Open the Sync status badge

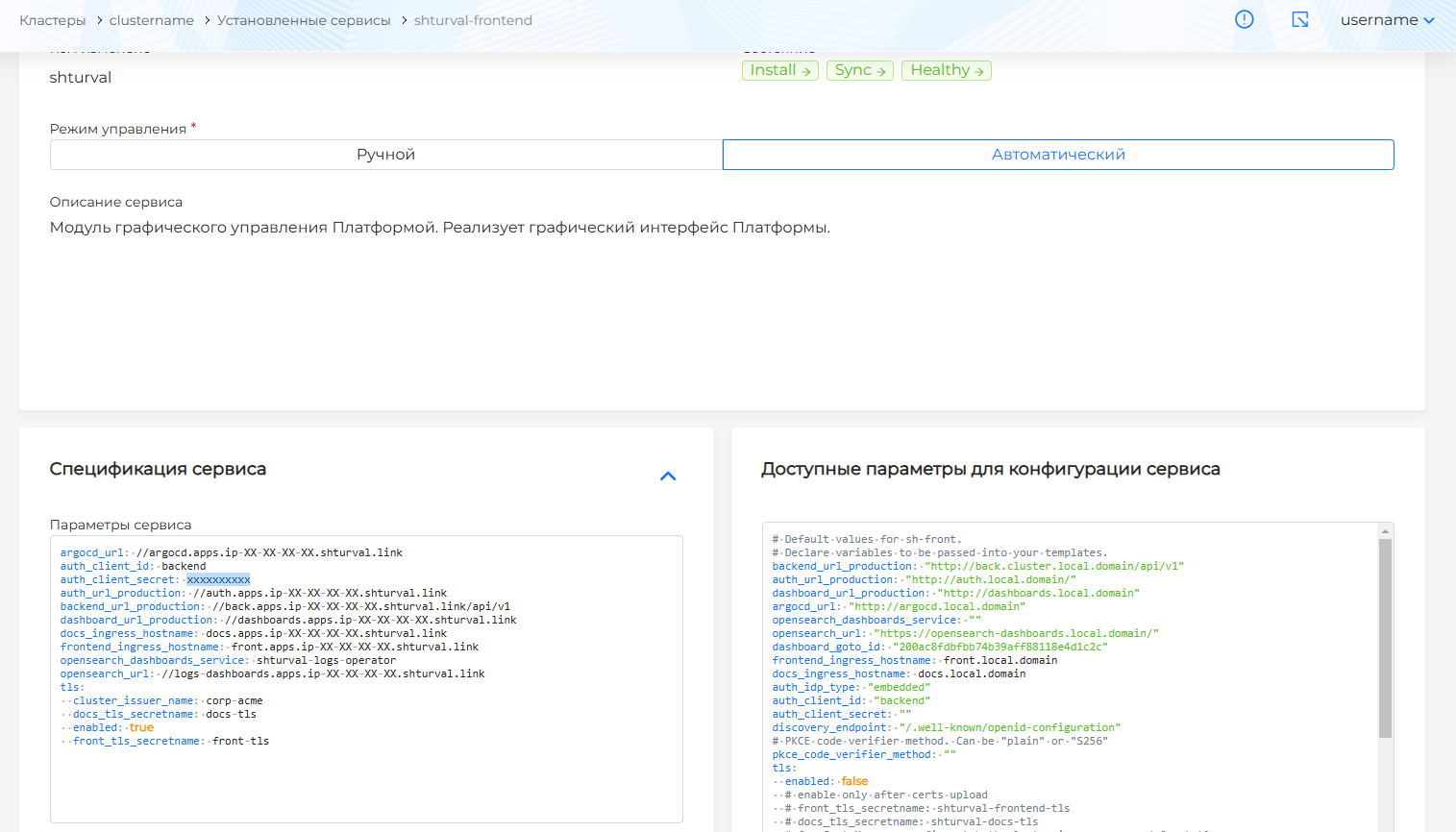[x=860, y=70]
